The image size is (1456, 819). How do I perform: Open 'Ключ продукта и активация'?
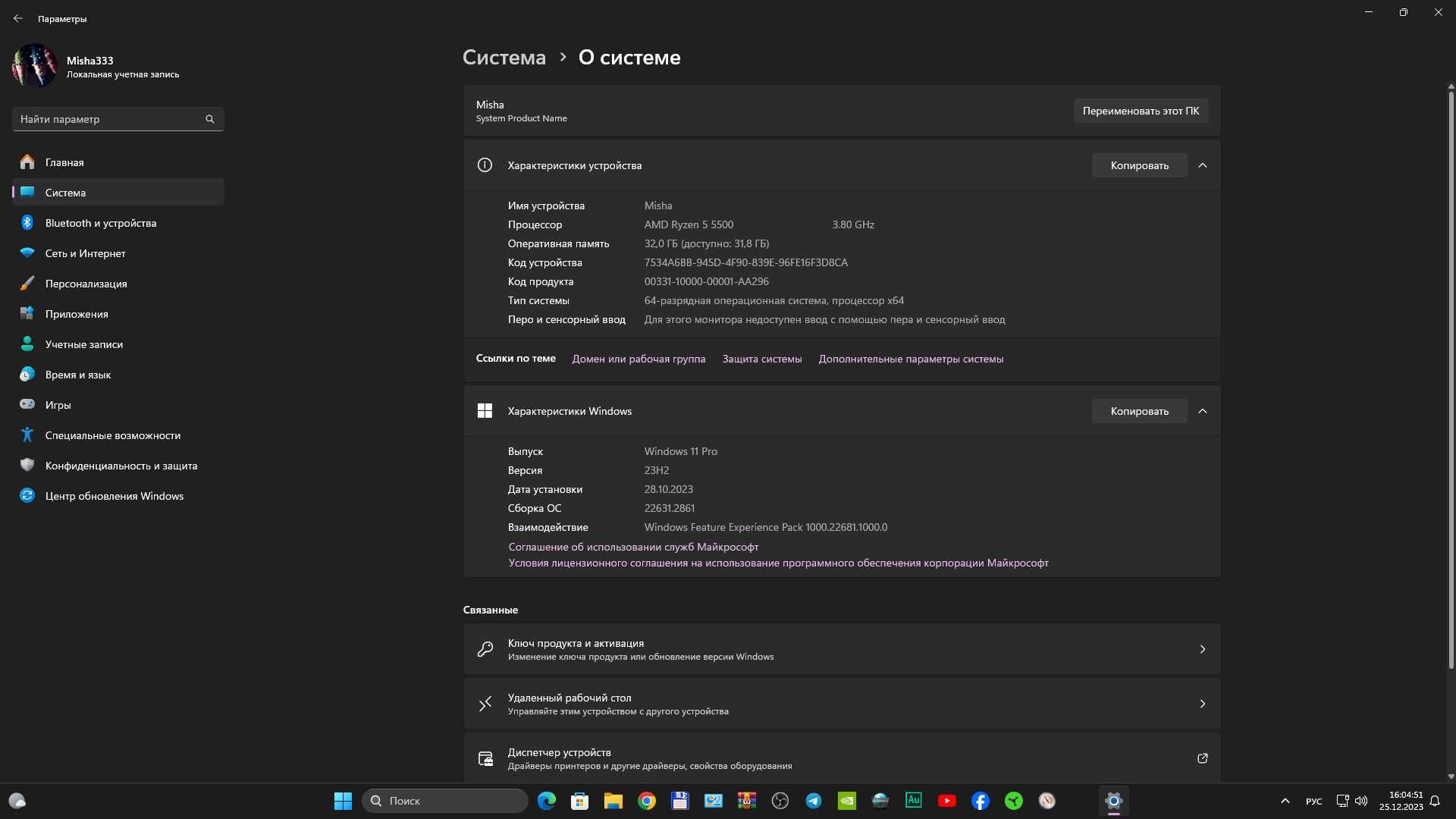coord(842,649)
